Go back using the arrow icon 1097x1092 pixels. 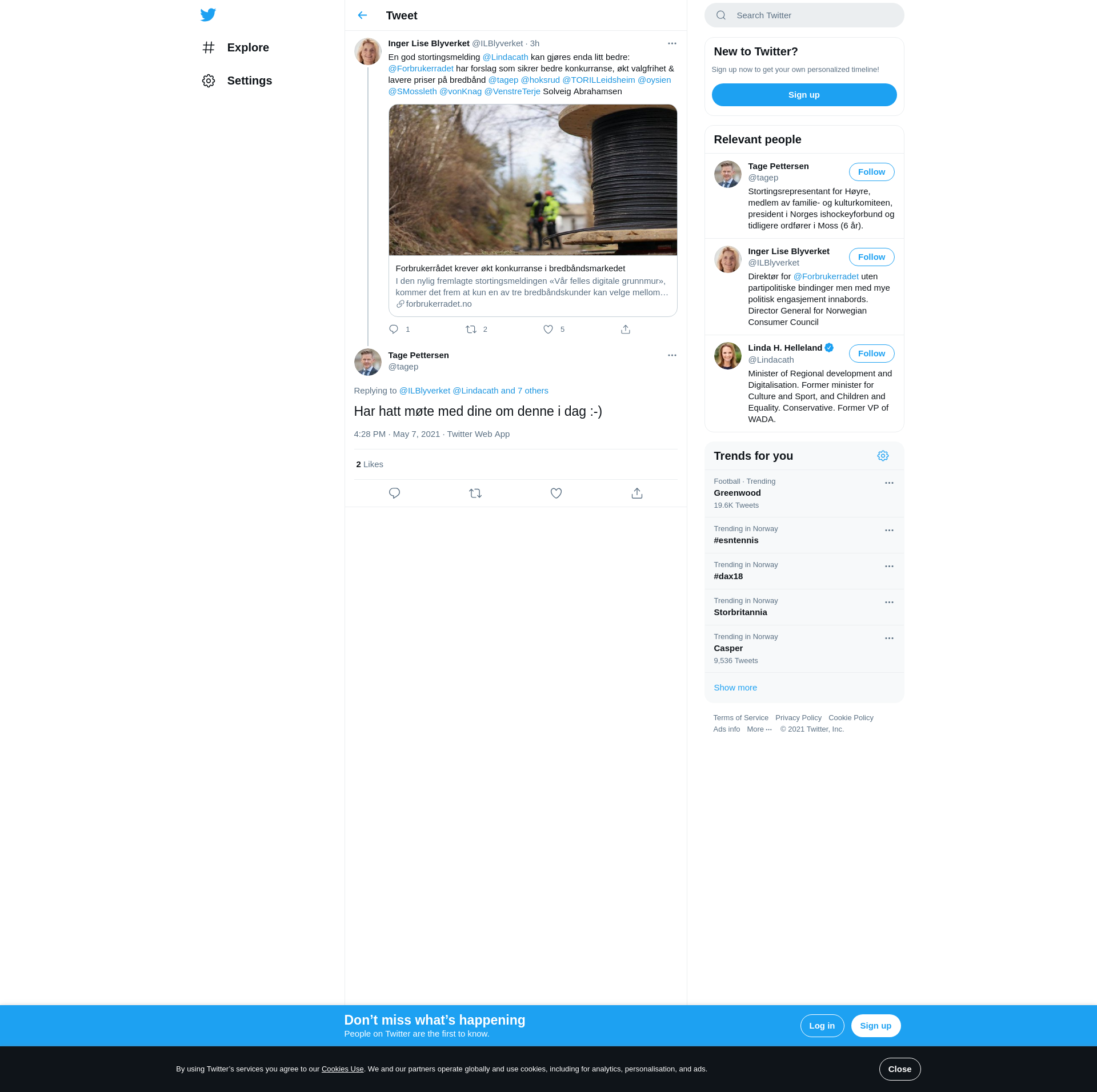tap(362, 15)
